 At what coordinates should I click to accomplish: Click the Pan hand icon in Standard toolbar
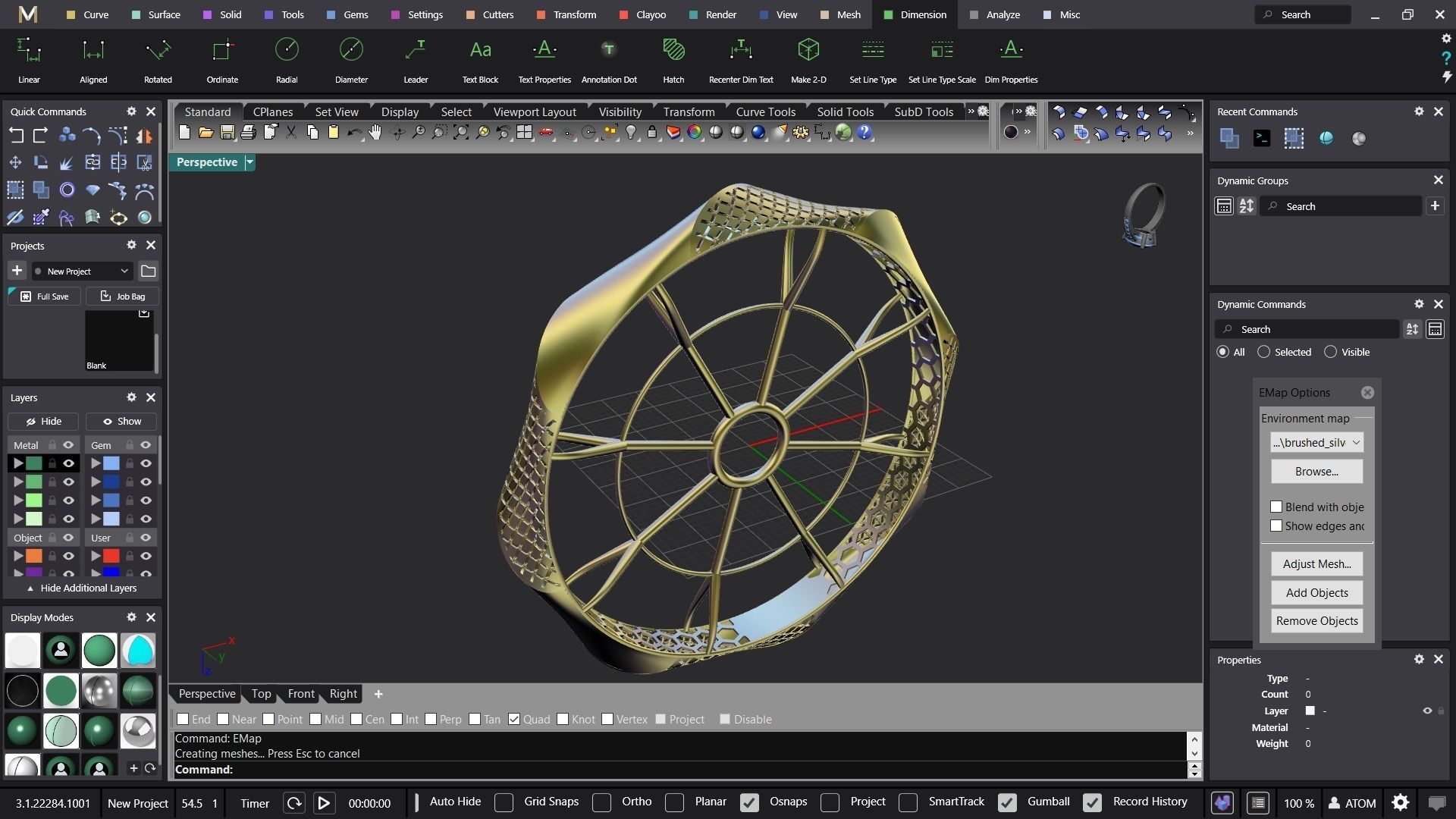[x=375, y=133]
